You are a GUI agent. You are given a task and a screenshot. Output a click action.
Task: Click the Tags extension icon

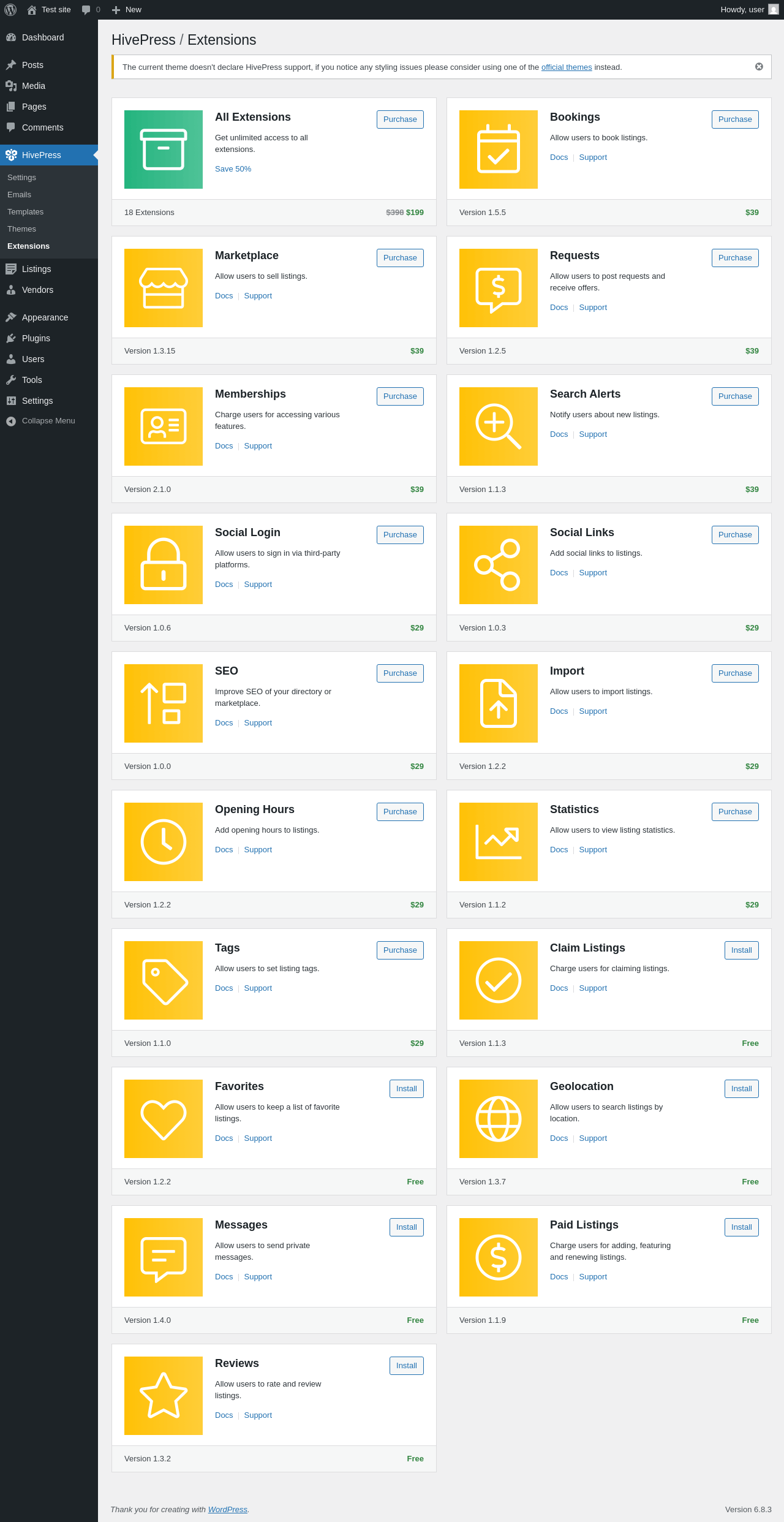click(x=164, y=980)
